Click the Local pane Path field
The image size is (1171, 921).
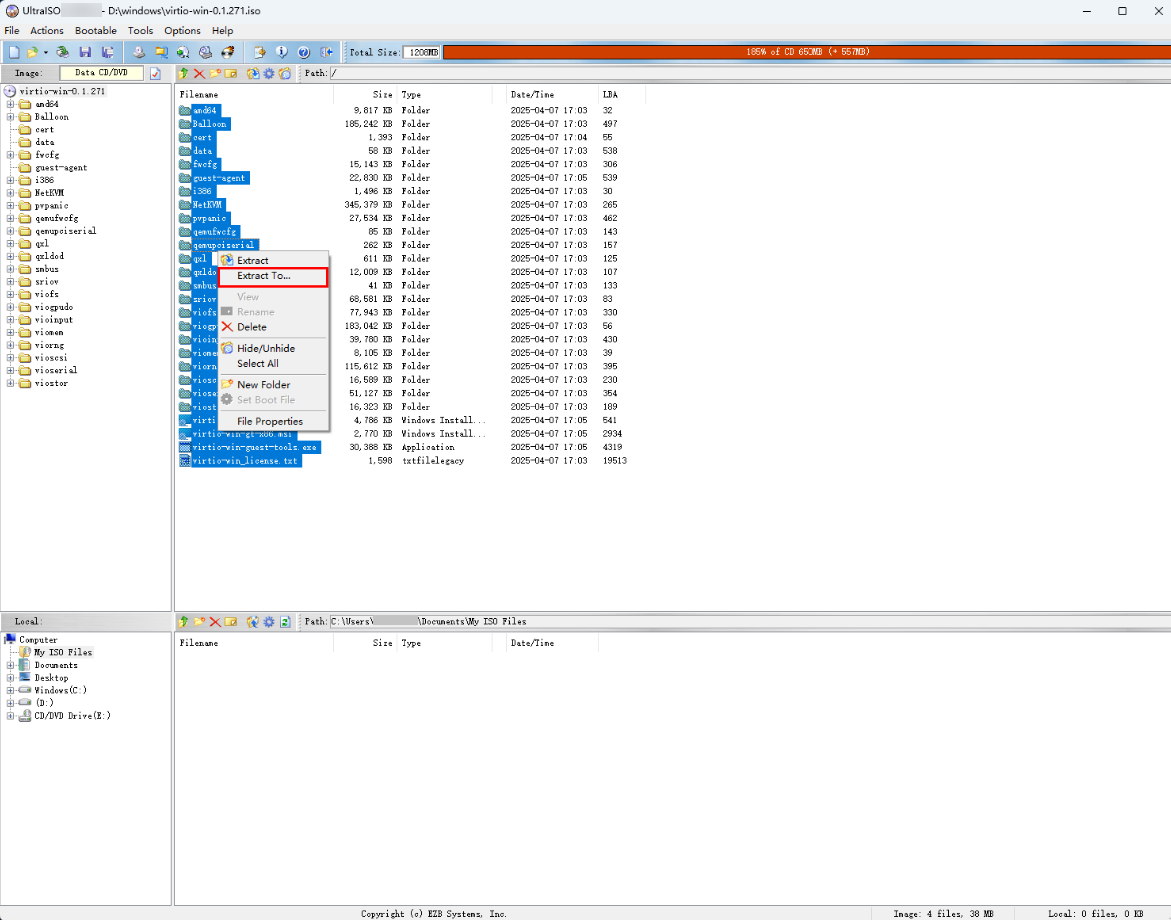point(750,621)
